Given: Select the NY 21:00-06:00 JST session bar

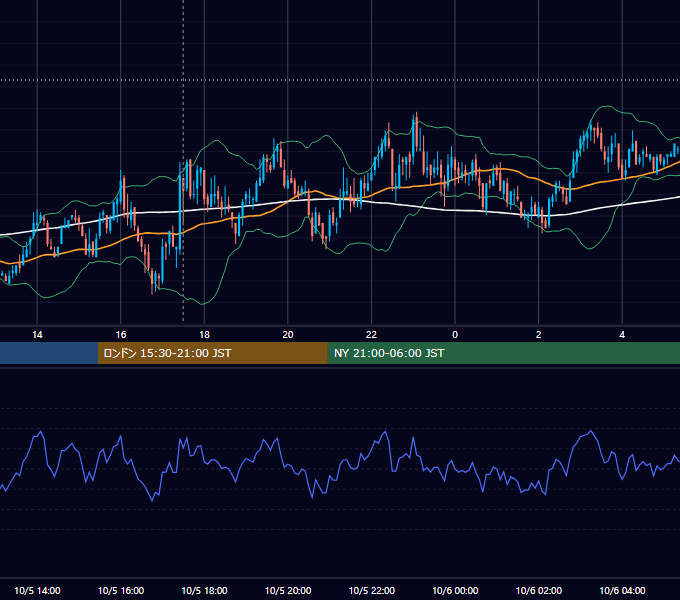Looking at the screenshot, I should pyautogui.click(x=503, y=353).
